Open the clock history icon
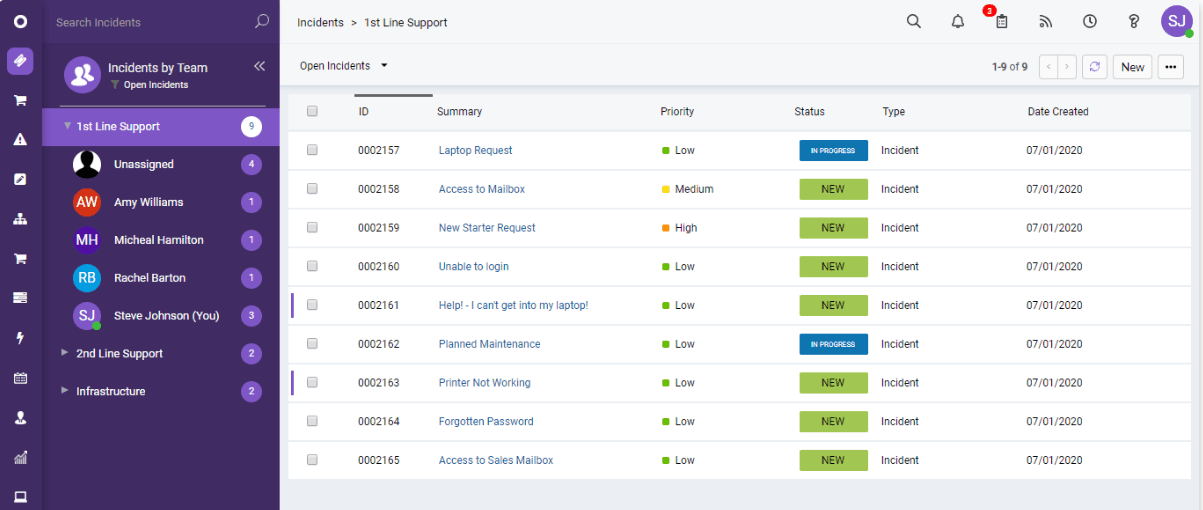 click(1090, 22)
